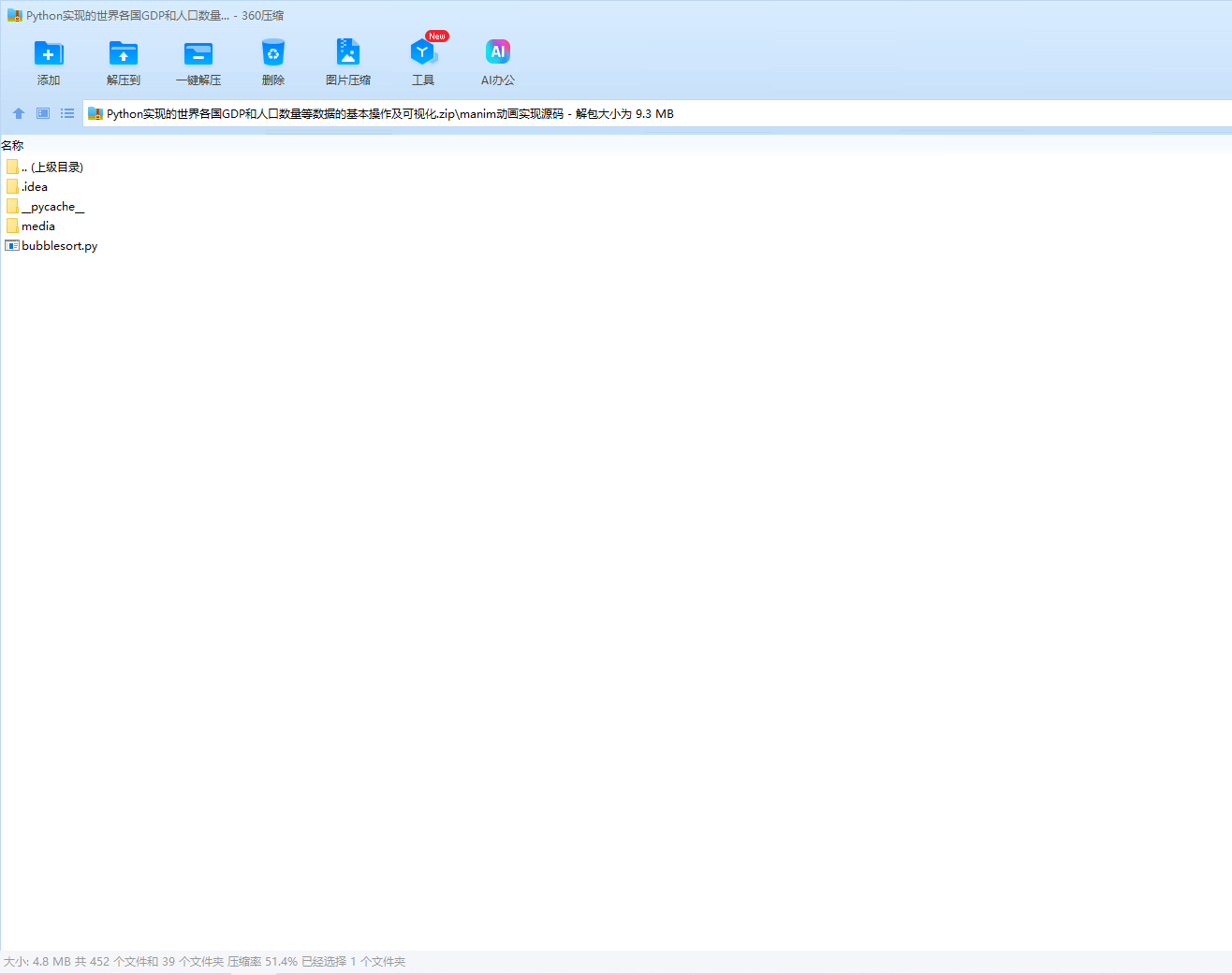Switch to icon view mode button
This screenshot has height=975, width=1232.
[43, 113]
